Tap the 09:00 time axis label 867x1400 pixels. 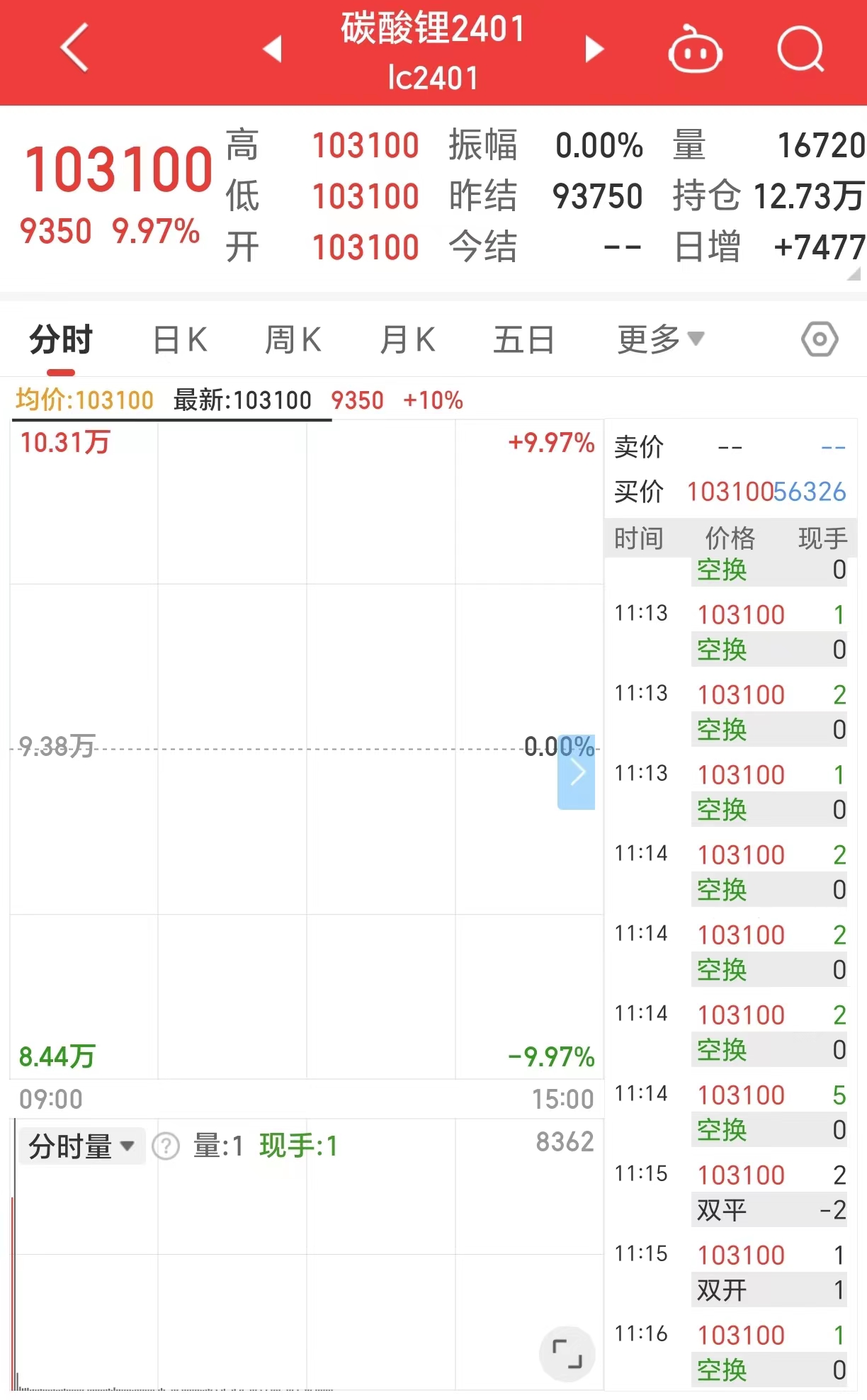pos(51,1099)
